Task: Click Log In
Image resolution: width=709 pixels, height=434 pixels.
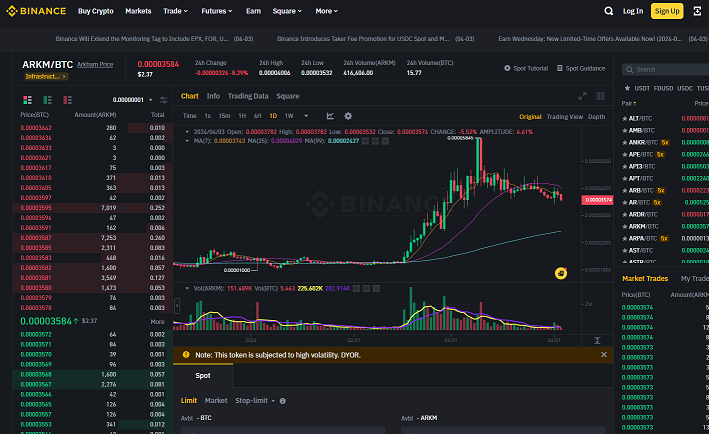Action: click(x=633, y=11)
